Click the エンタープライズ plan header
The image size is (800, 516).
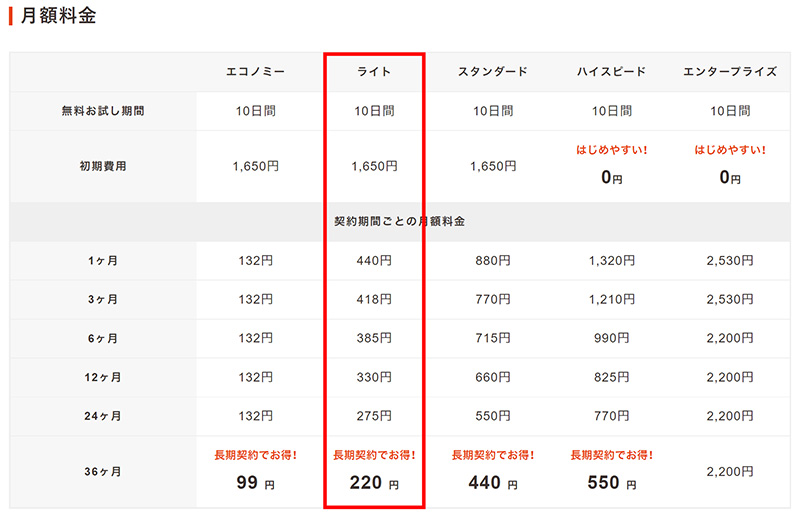tap(730, 72)
